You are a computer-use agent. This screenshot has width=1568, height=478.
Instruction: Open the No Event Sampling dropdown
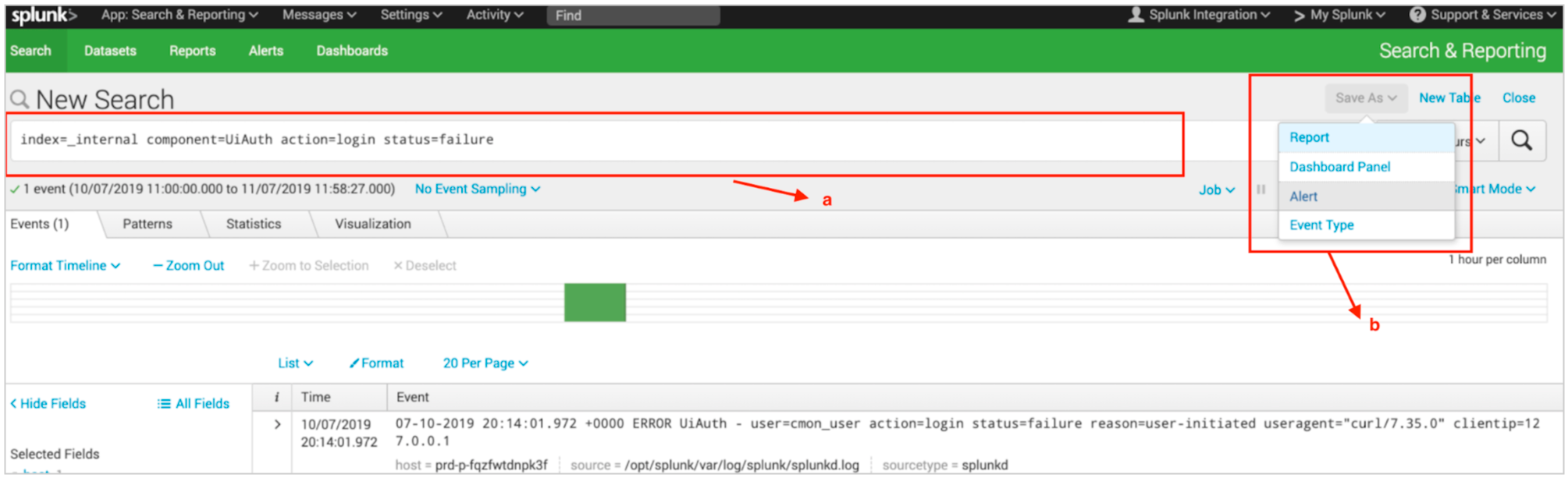pos(477,189)
